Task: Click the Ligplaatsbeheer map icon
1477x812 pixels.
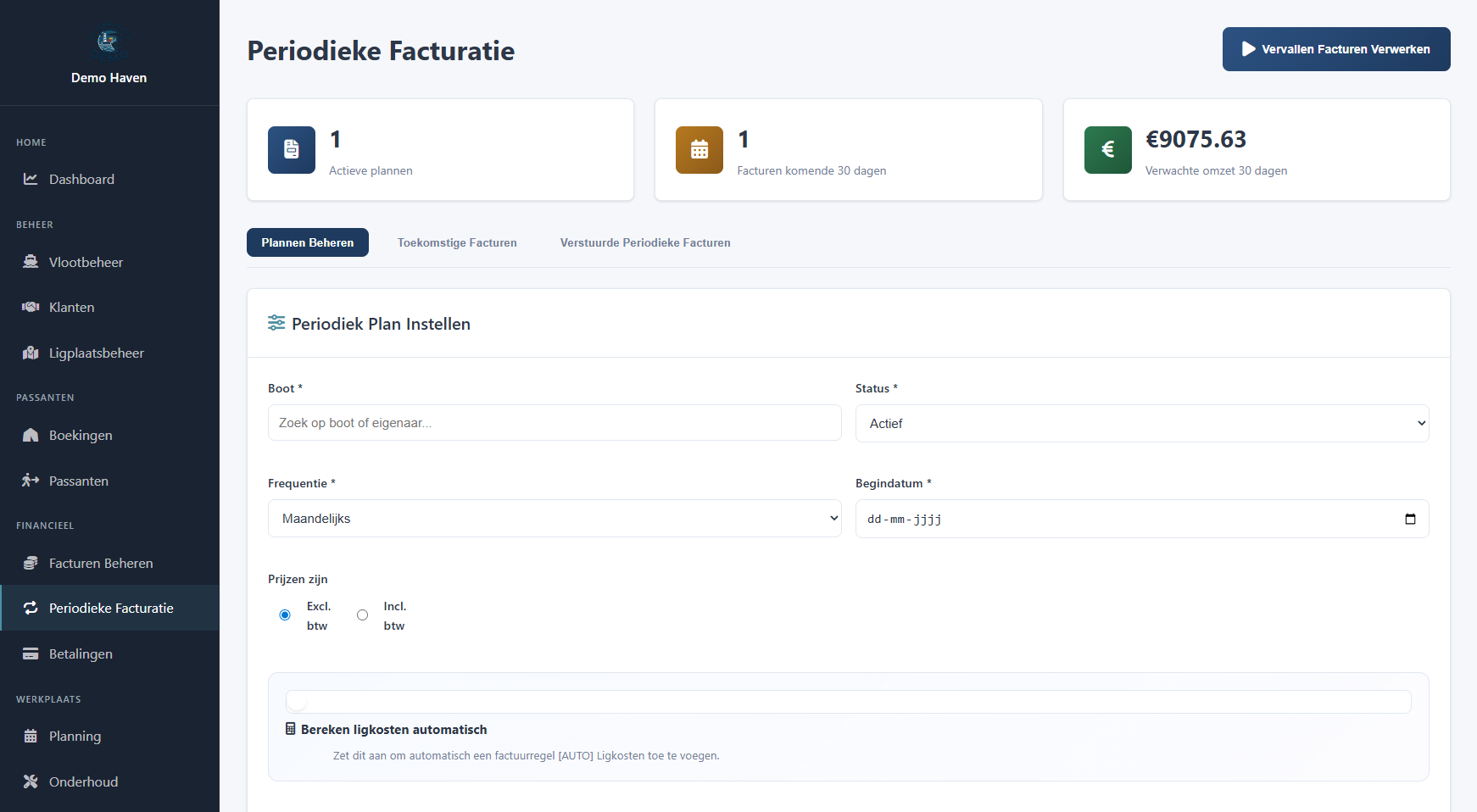Action: [x=31, y=353]
